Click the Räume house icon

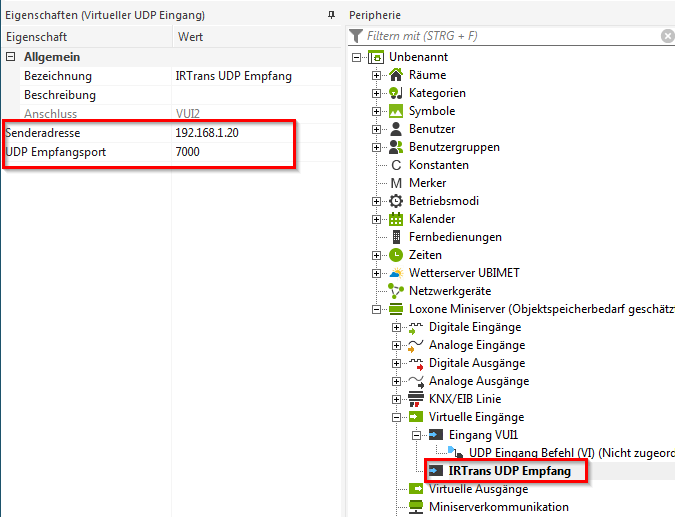click(x=396, y=75)
